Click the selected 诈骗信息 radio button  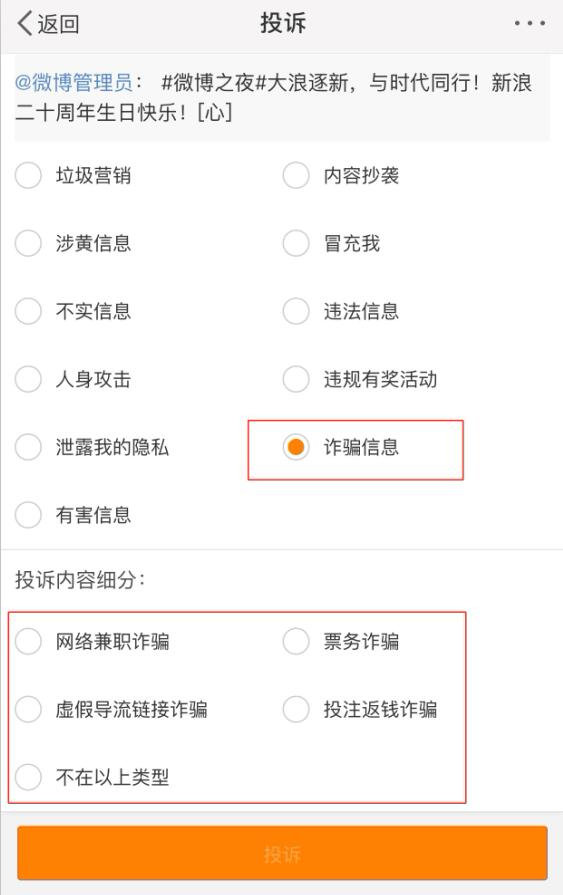pyautogui.click(x=296, y=447)
